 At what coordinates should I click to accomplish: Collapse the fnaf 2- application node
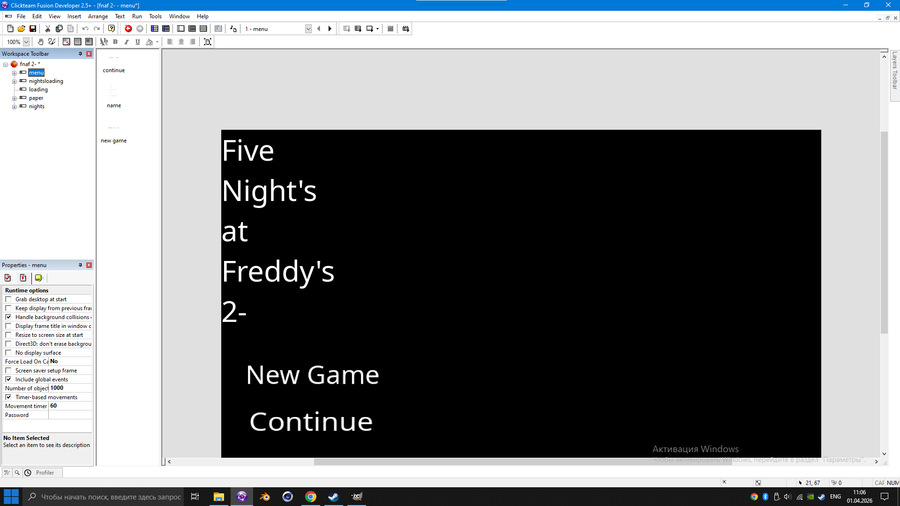point(6,64)
